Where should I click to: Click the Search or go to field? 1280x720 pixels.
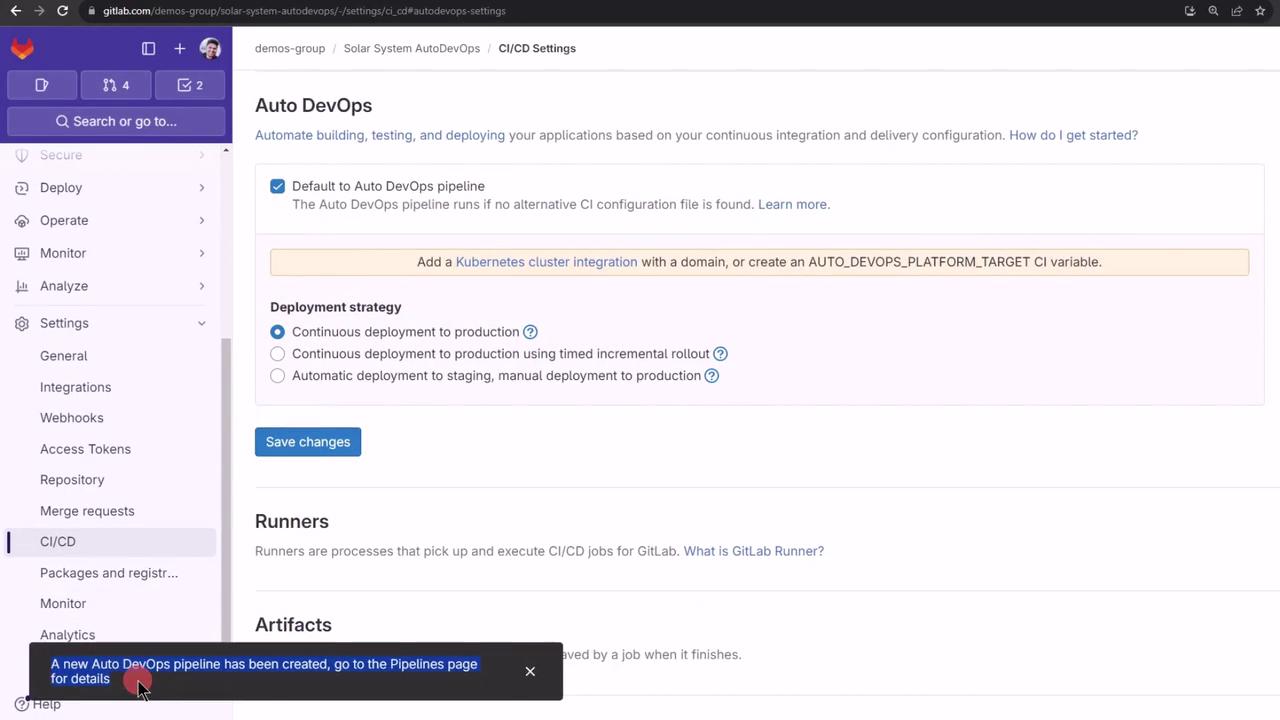click(x=116, y=121)
